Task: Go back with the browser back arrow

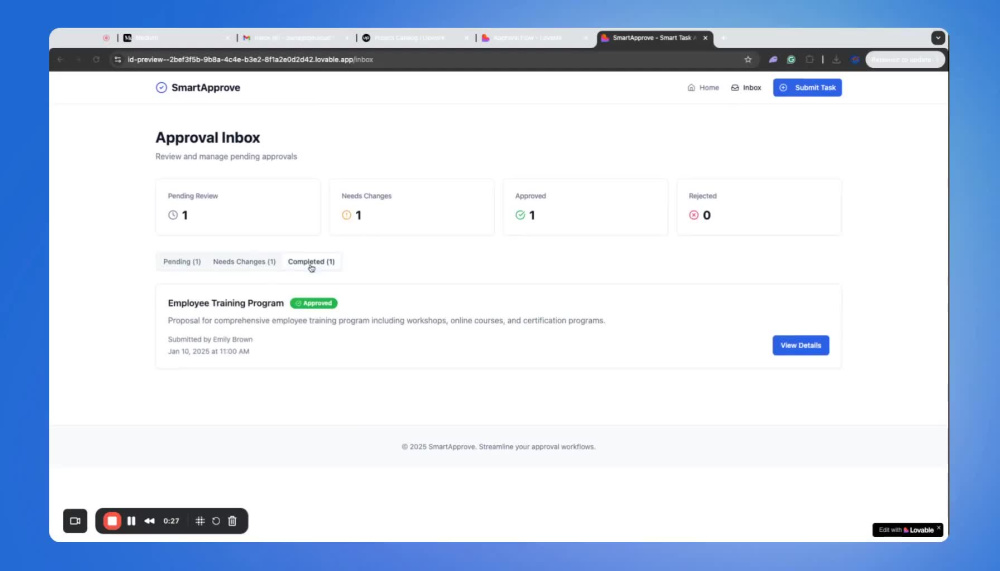Action: [61, 59]
